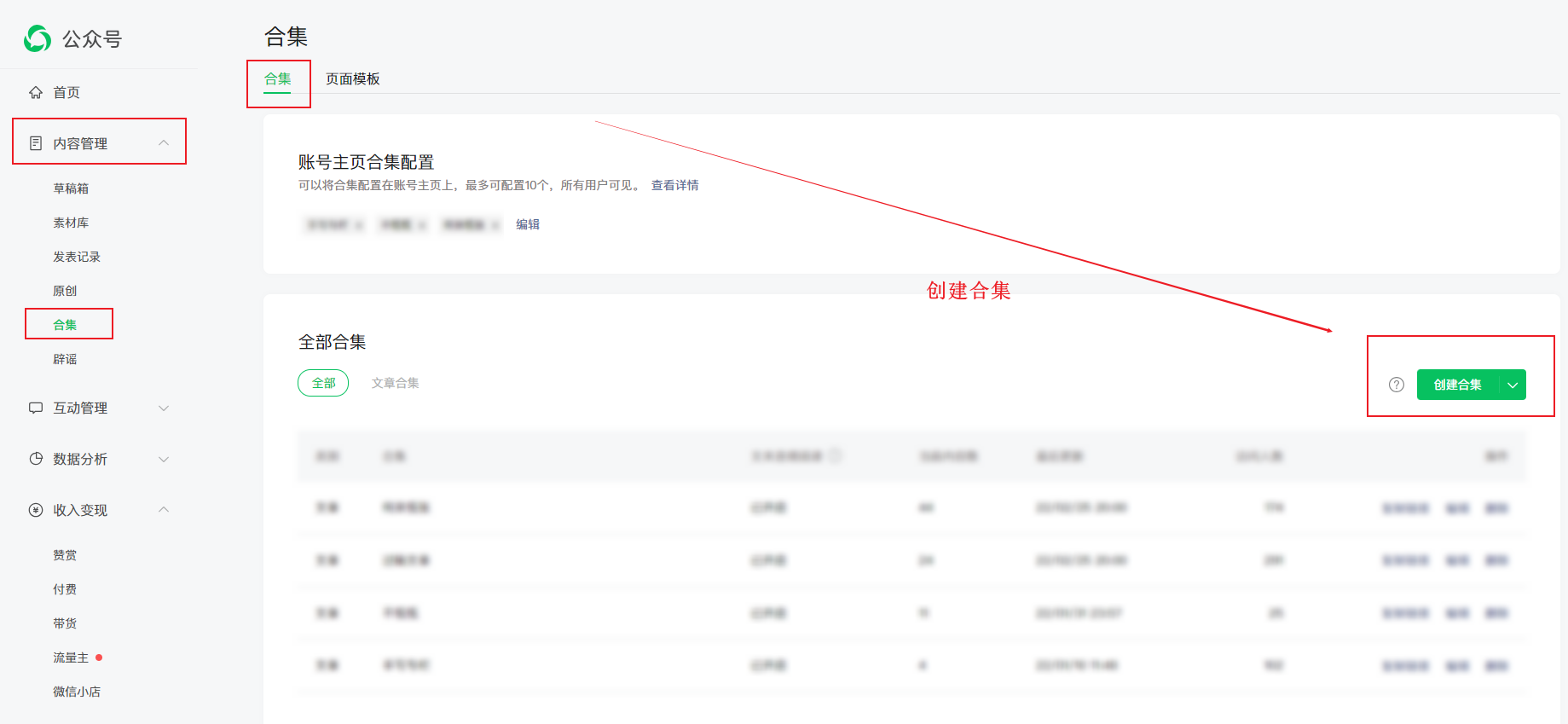Expand the 数据分析 section chevron

pyautogui.click(x=164, y=459)
